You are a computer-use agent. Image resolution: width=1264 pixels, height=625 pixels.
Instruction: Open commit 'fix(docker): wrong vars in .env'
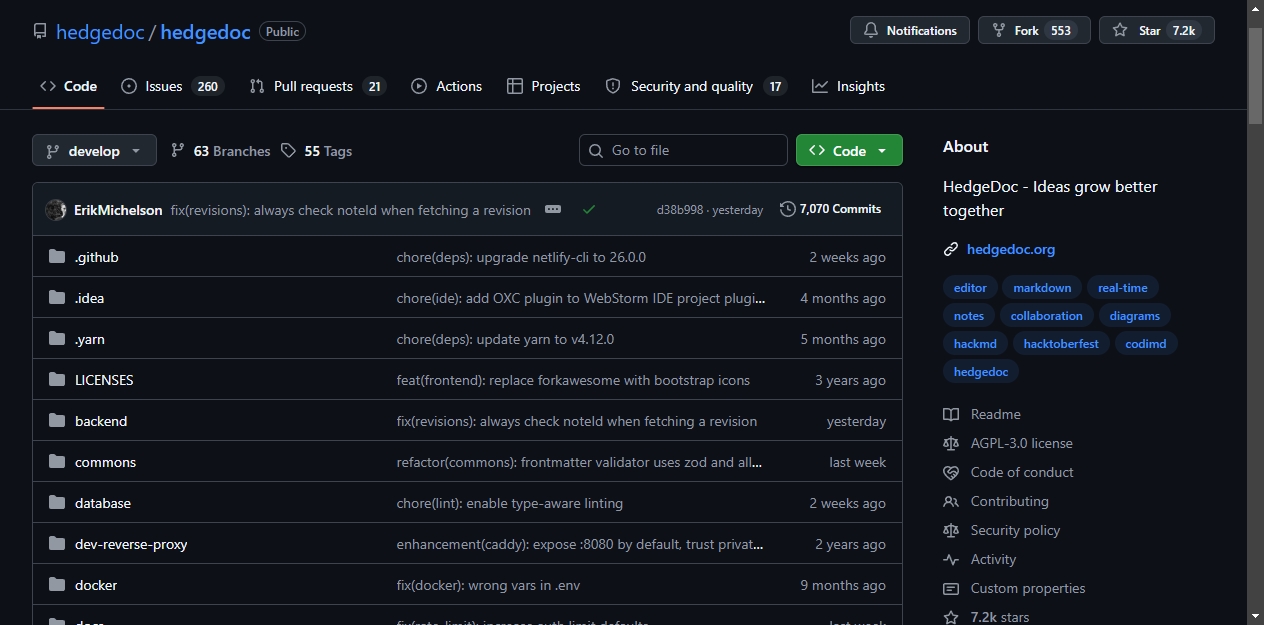click(x=488, y=585)
